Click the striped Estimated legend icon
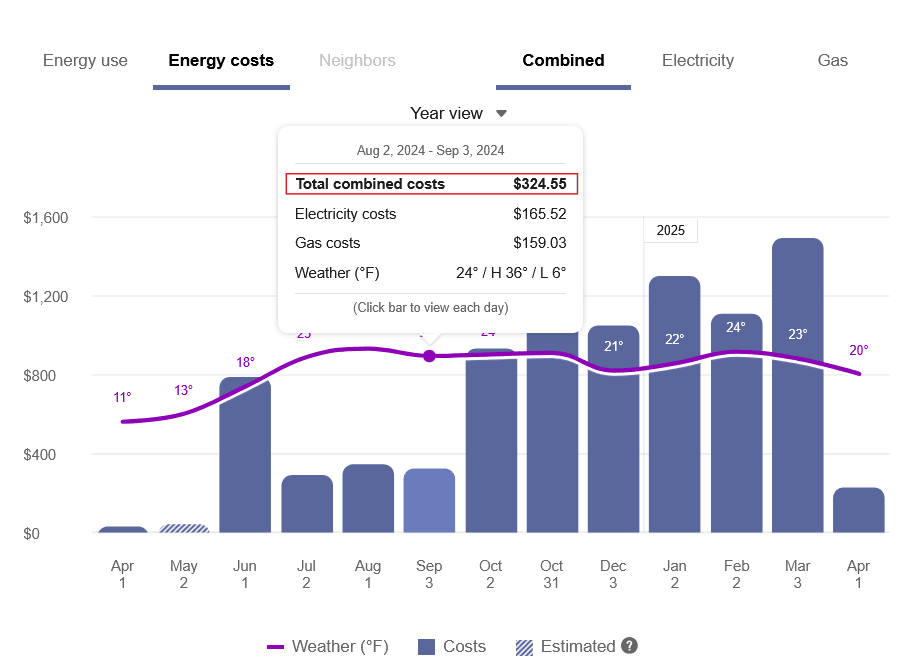 tap(523, 647)
